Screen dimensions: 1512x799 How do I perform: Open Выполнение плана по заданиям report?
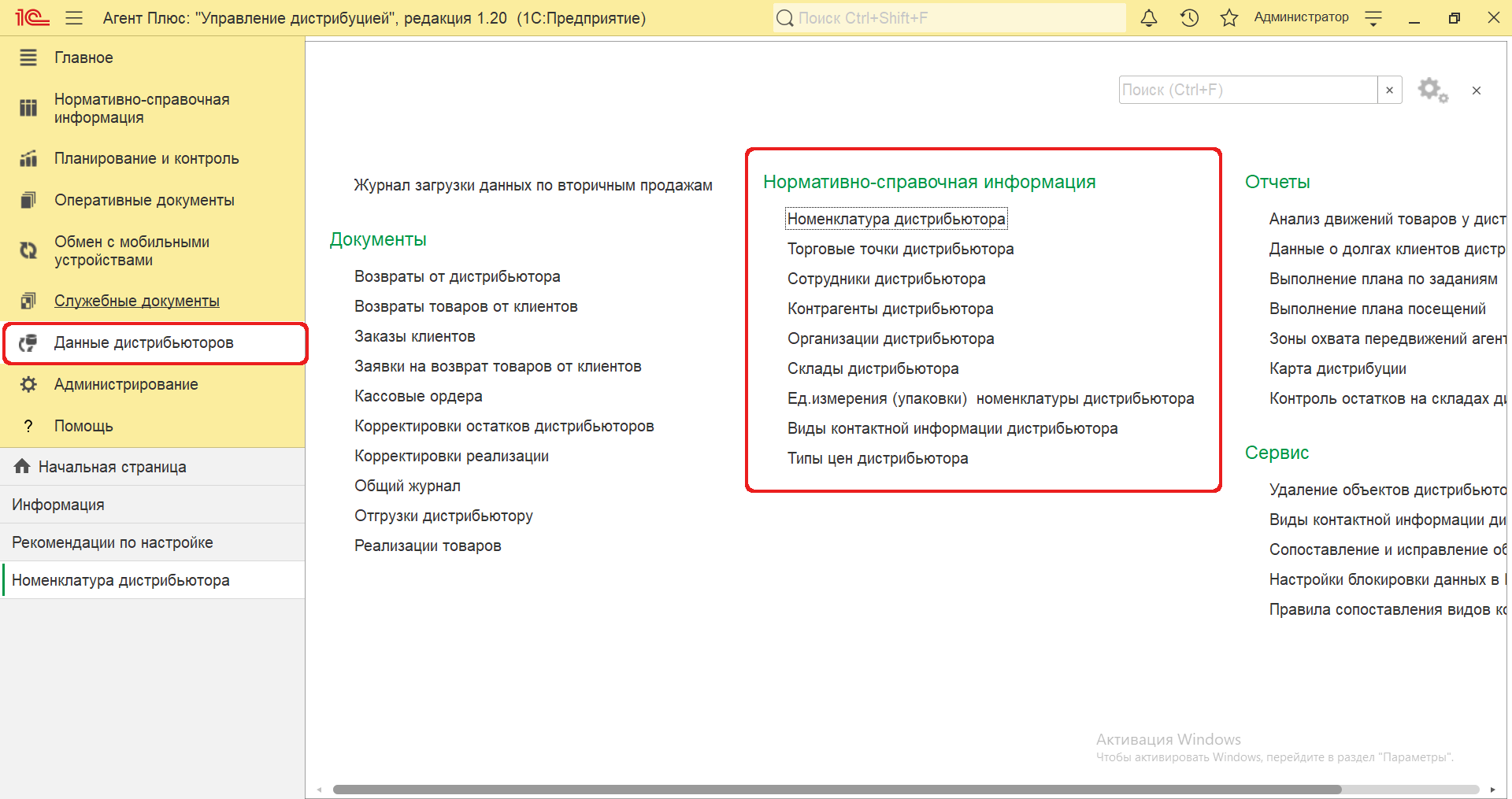tap(1383, 279)
